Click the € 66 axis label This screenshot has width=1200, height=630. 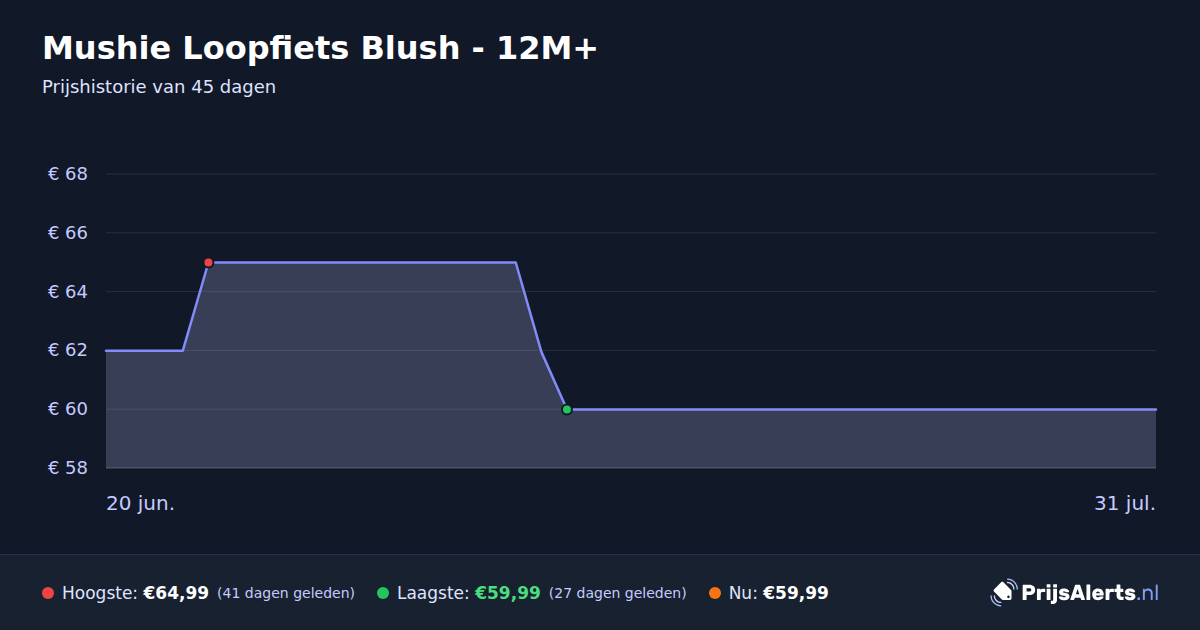pos(68,233)
